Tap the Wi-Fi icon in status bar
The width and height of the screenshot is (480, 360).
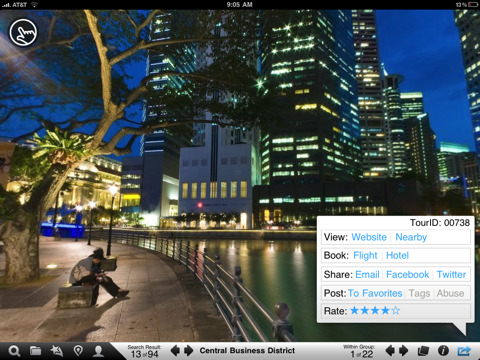[x=34, y=5]
